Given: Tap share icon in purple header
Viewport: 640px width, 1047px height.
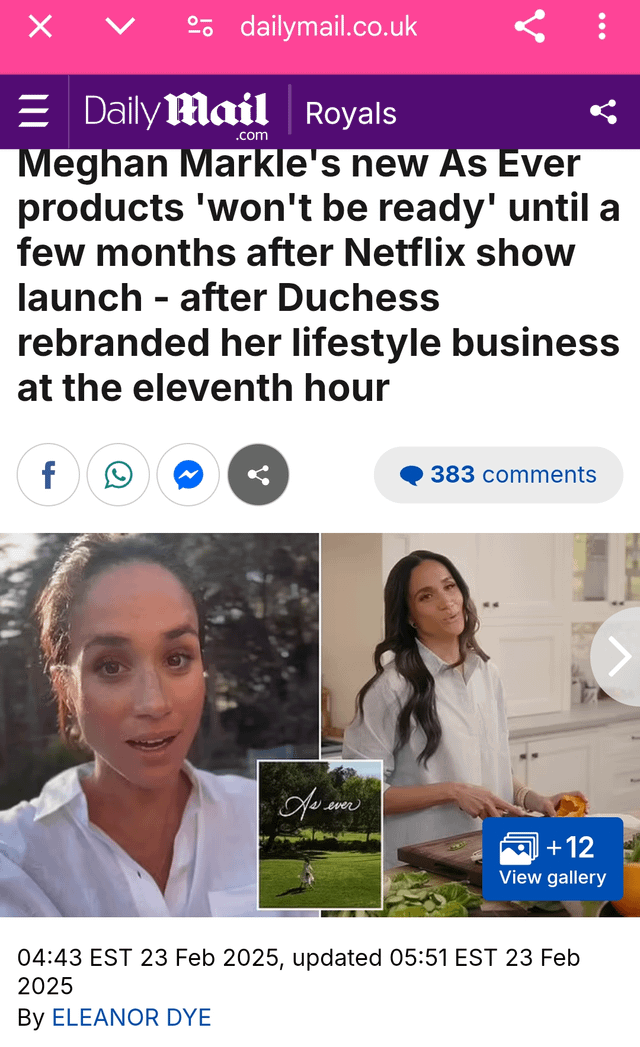Looking at the screenshot, I should coord(603,112).
